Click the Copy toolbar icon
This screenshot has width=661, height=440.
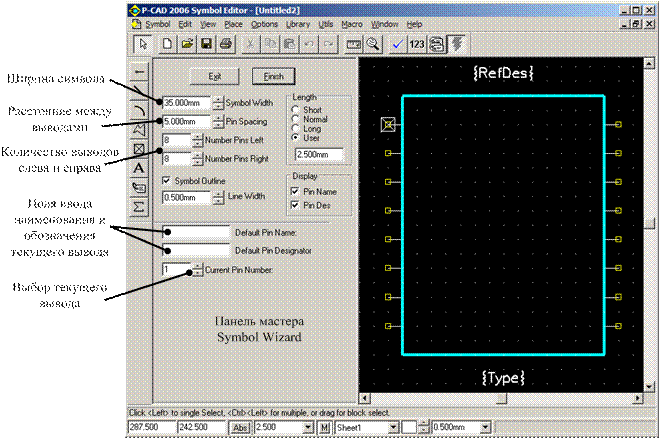(270, 44)
